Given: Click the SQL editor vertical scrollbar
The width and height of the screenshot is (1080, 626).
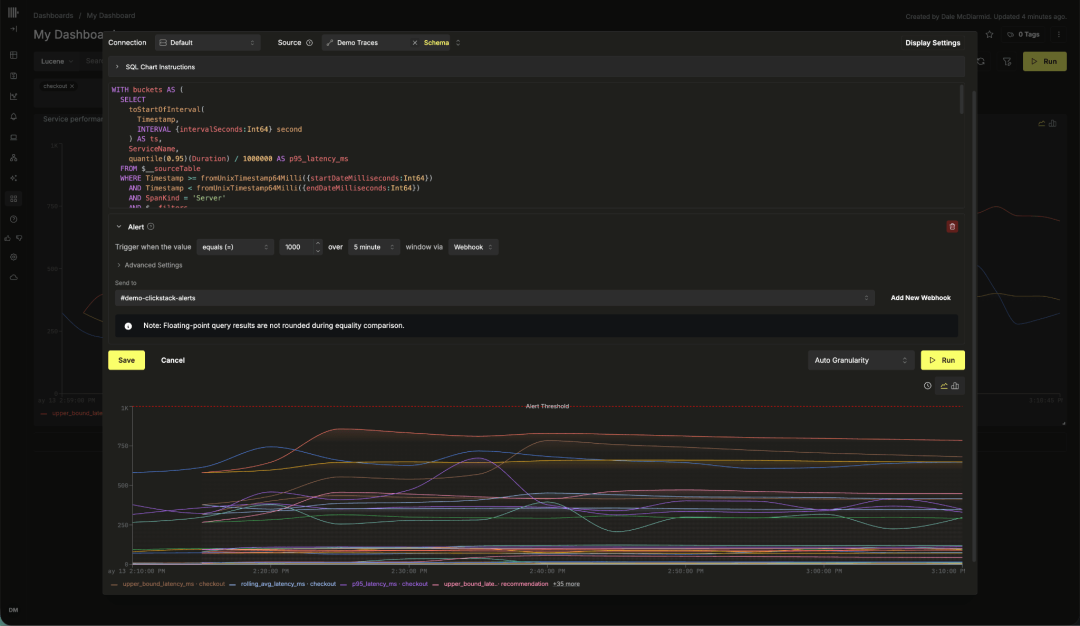Looking at the screenshot, I should [x=962, y=100].
